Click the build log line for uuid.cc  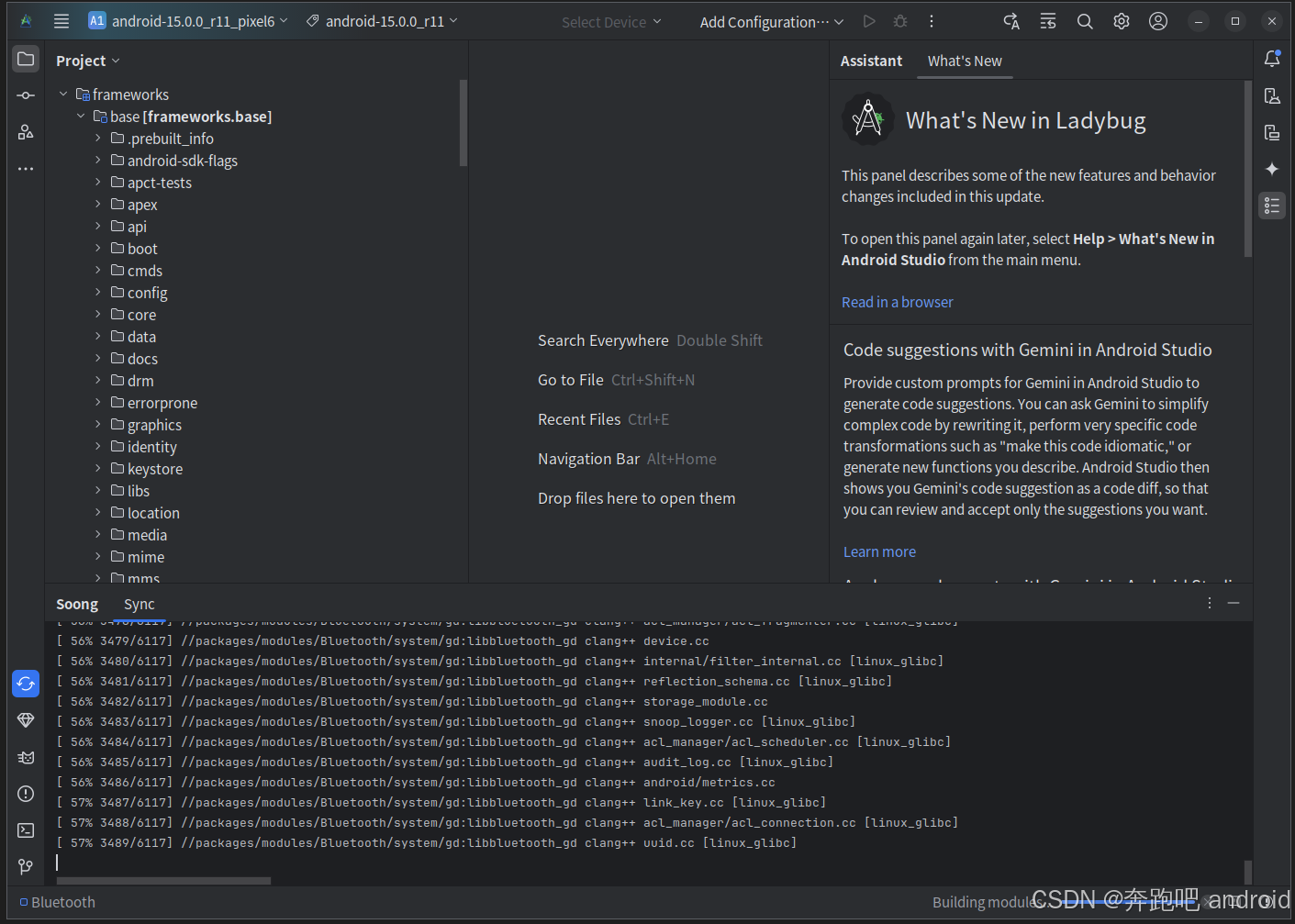pos(427,842)
